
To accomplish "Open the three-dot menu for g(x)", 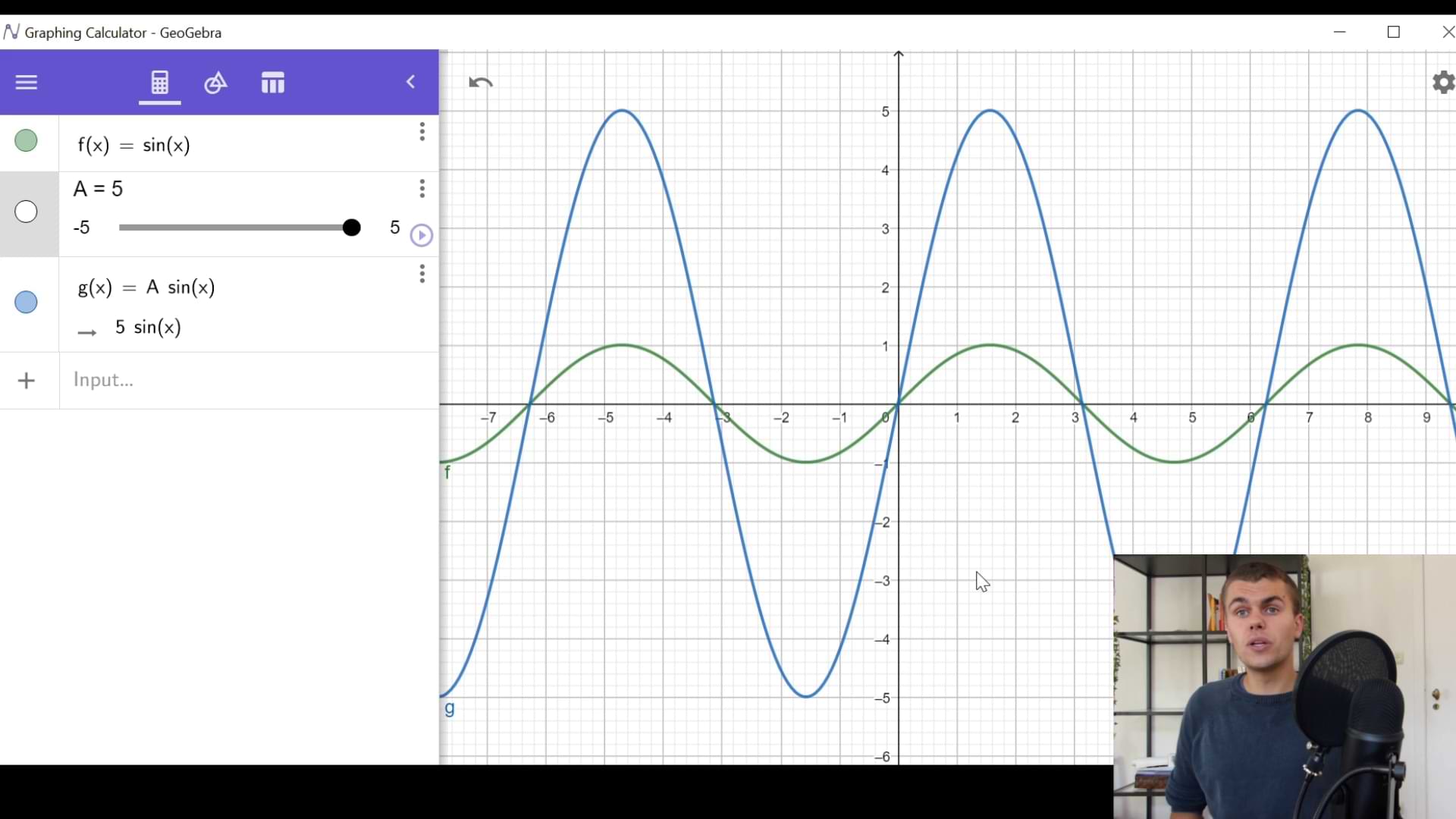I will pyautogui.click(x=422, y=274).
